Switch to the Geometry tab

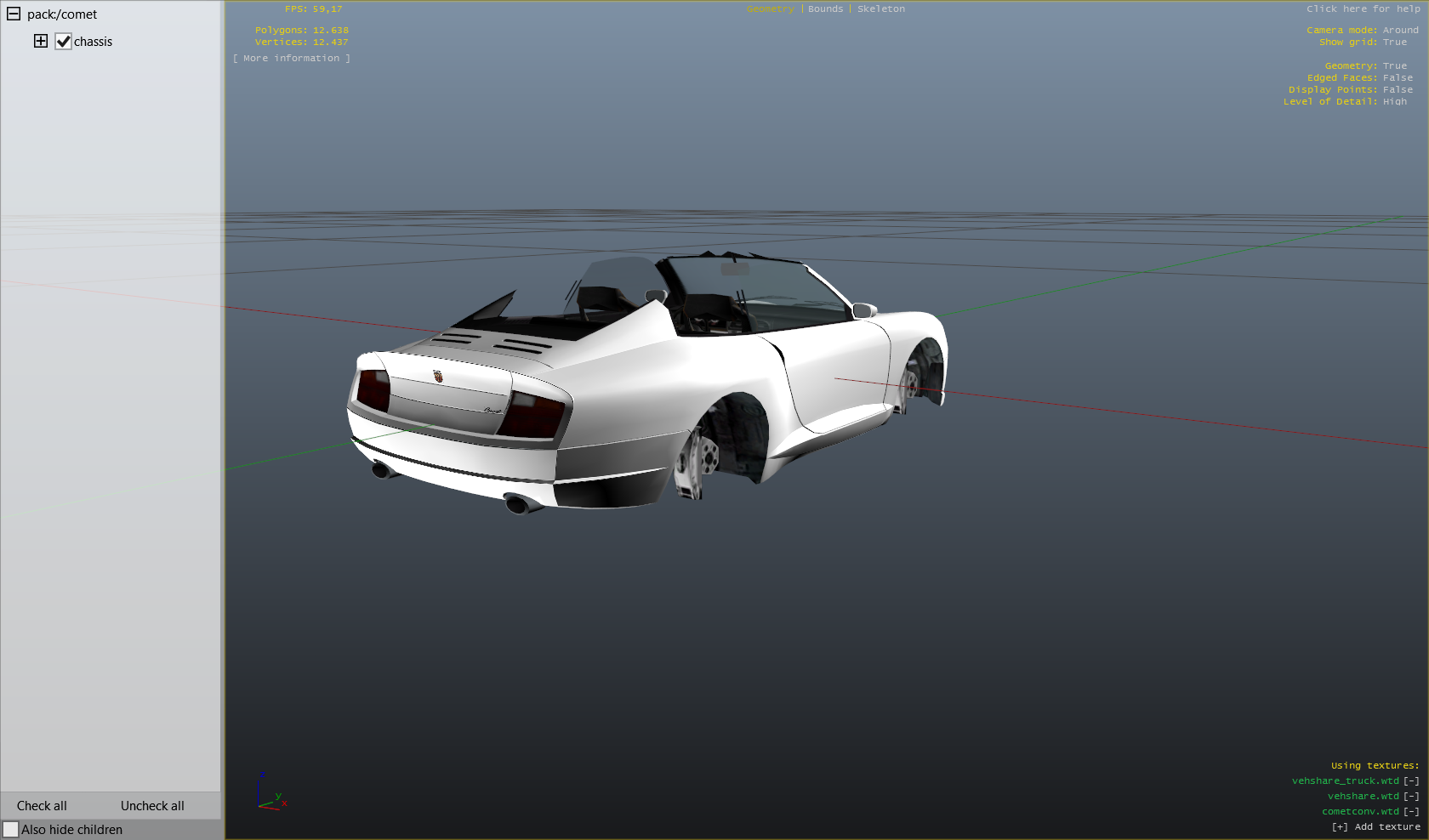tap(771, 9)
